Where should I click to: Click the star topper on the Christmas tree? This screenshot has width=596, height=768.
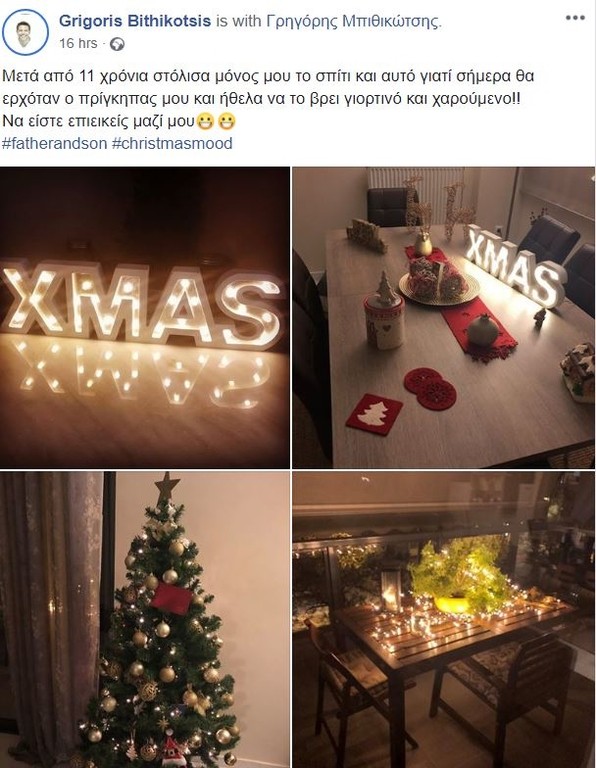167,487
